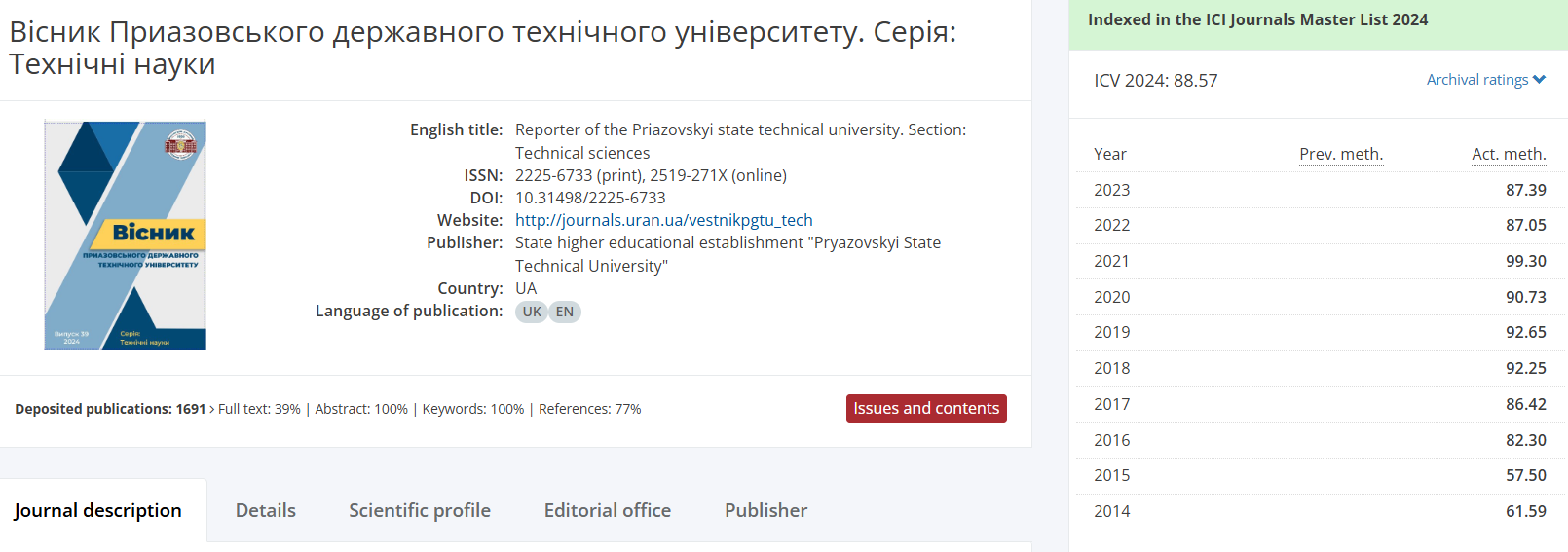Viewport: 1568px width, 552px height.
Task: Click the ICV 2024: 88.57 value
Action: [x=1156, y=81]
